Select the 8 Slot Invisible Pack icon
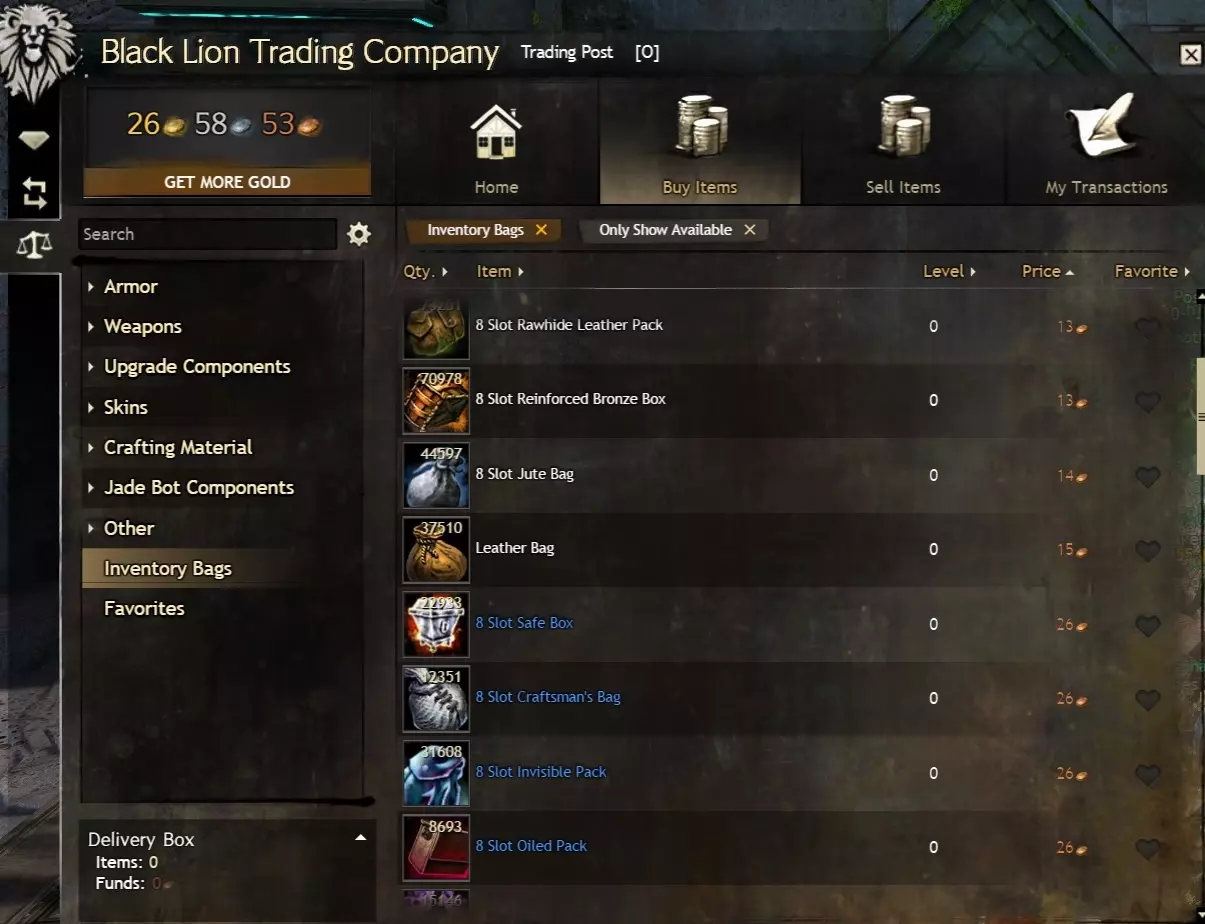Image resolution: width=1205 pixels, height=924 pixels. pyautogui.click(x=436, y=773)
